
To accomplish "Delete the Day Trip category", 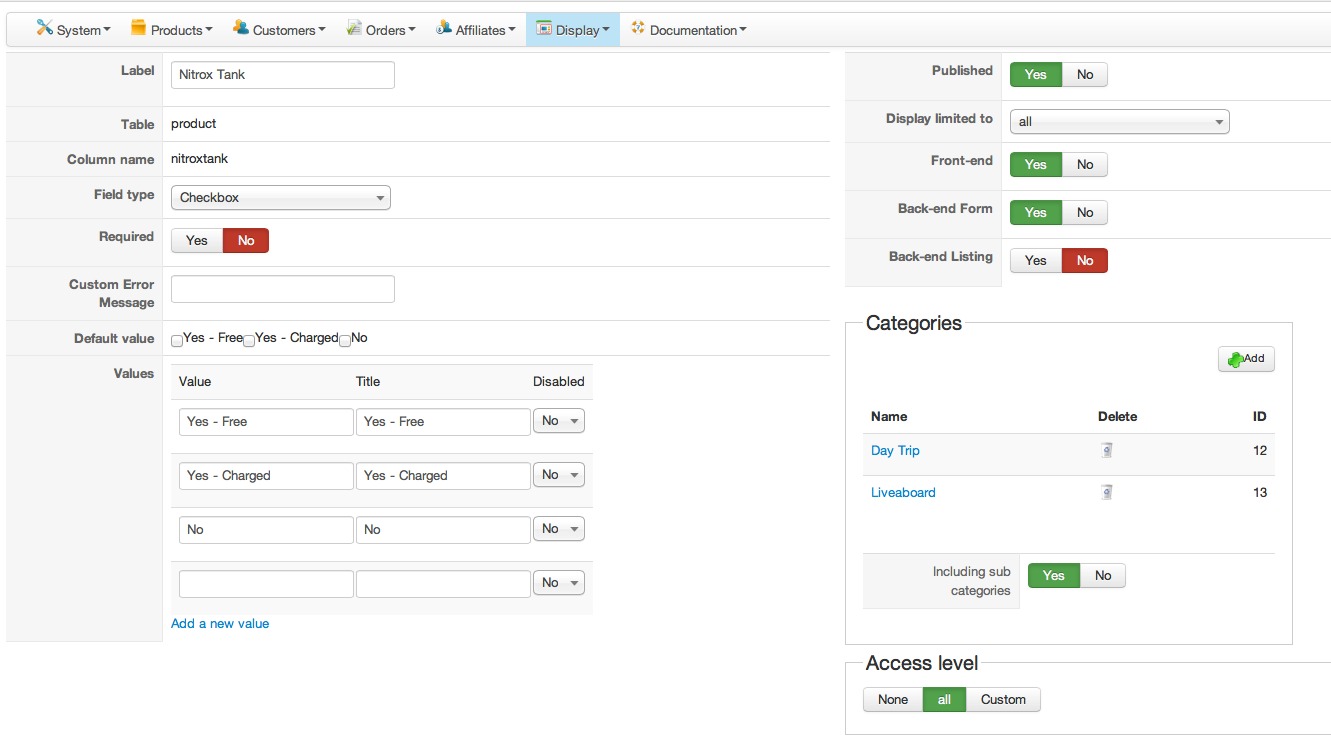I will [1107, 451].
